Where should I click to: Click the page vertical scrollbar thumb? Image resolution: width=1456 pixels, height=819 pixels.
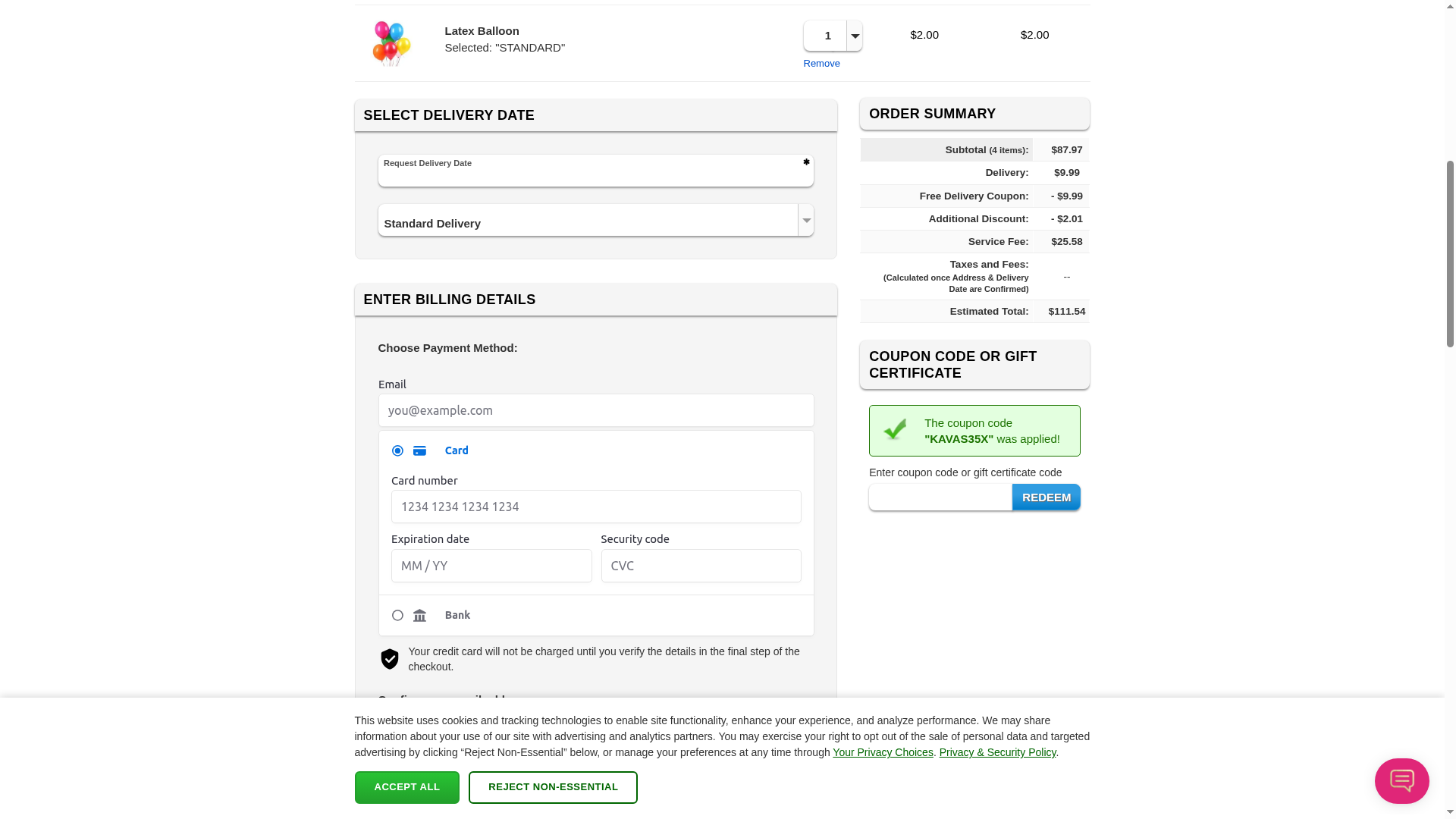(1450, 254)
